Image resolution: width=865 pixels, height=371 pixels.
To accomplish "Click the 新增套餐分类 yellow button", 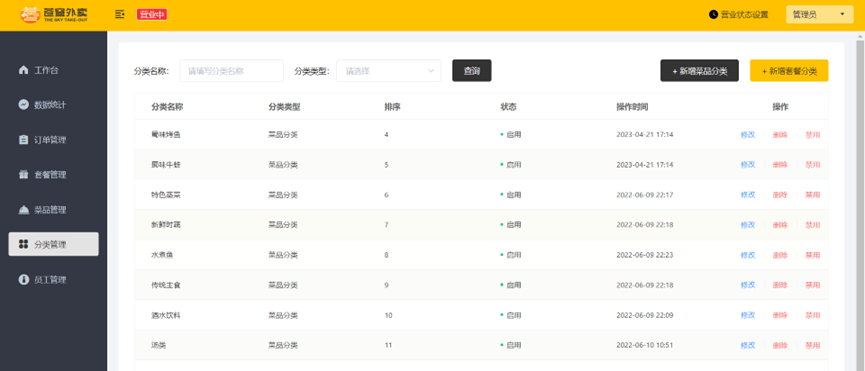I will 789,71.
